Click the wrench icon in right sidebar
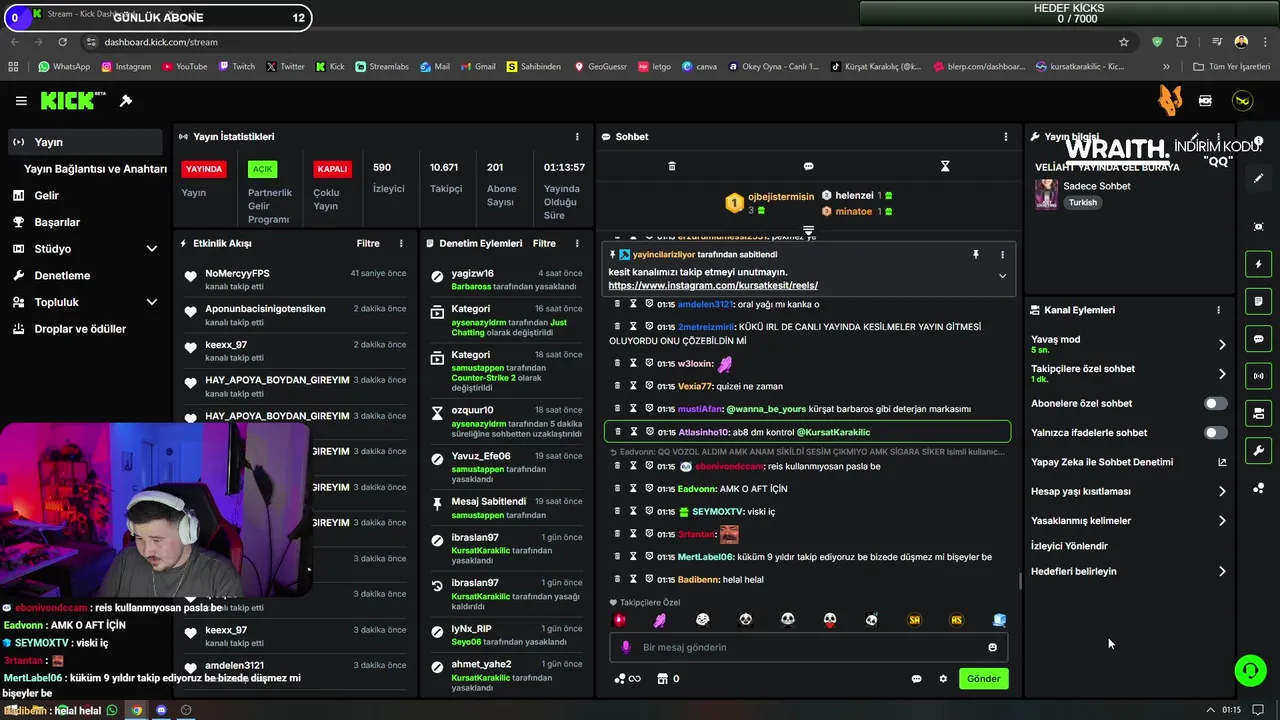This screenshot has height=720, width=1280. pos(1259,450)
